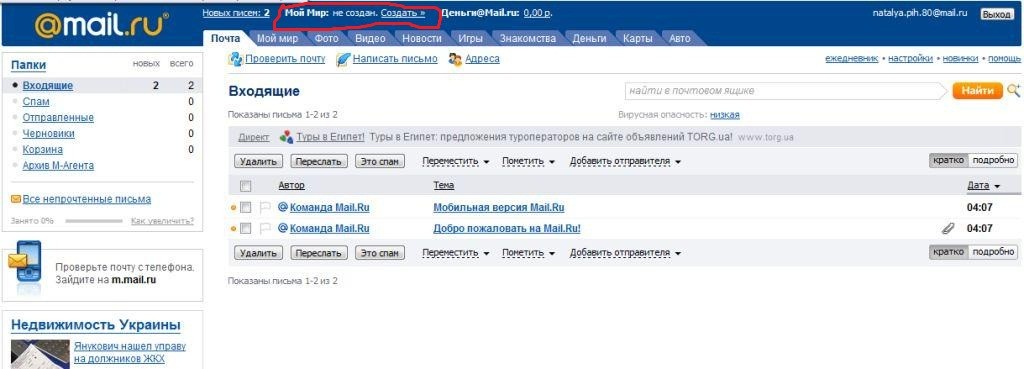This screenshot has height=369, width=1024.
Task: Switch to подробно view in bottom toolbar
Action: click(x=993, y=252)
